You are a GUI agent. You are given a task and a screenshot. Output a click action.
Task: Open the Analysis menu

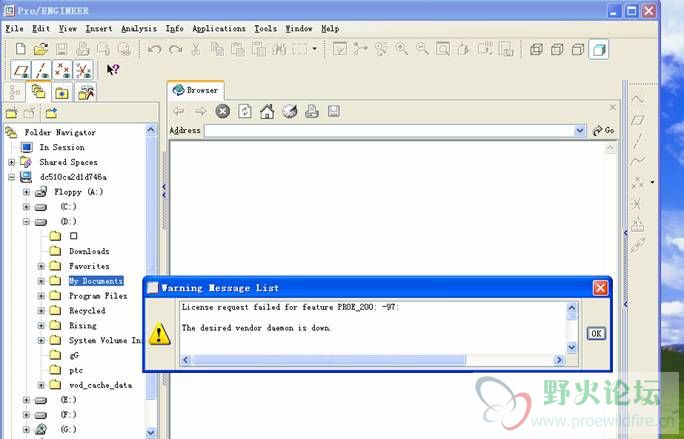(x=139, y=28)
